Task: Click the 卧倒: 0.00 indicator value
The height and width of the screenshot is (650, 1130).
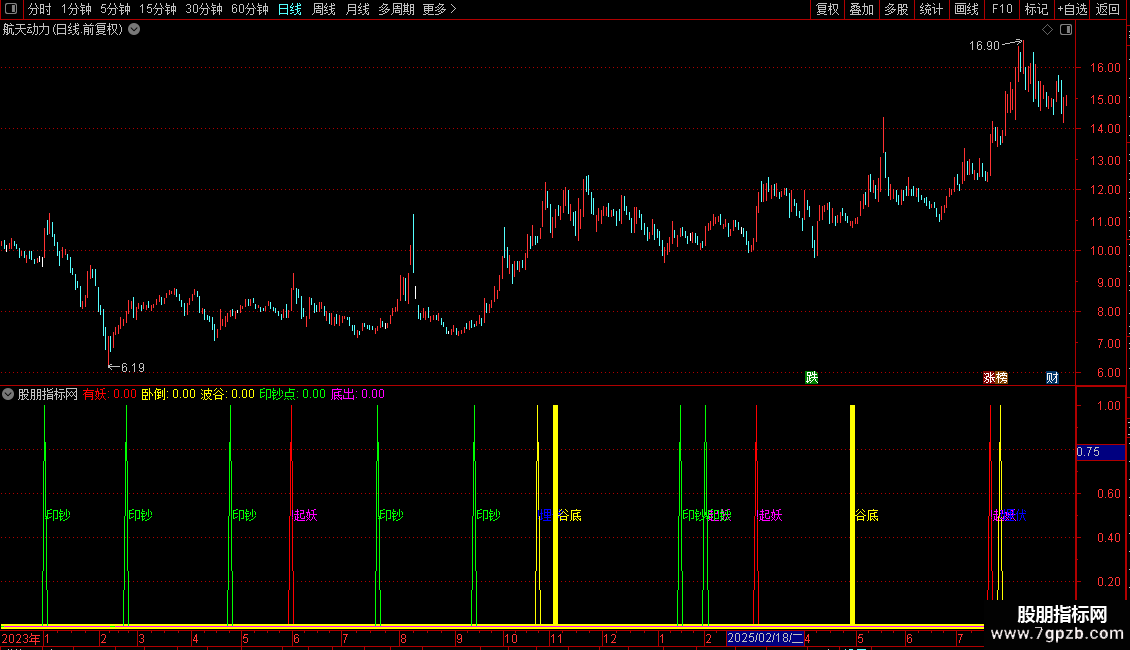Action: (x=168, y=394)
